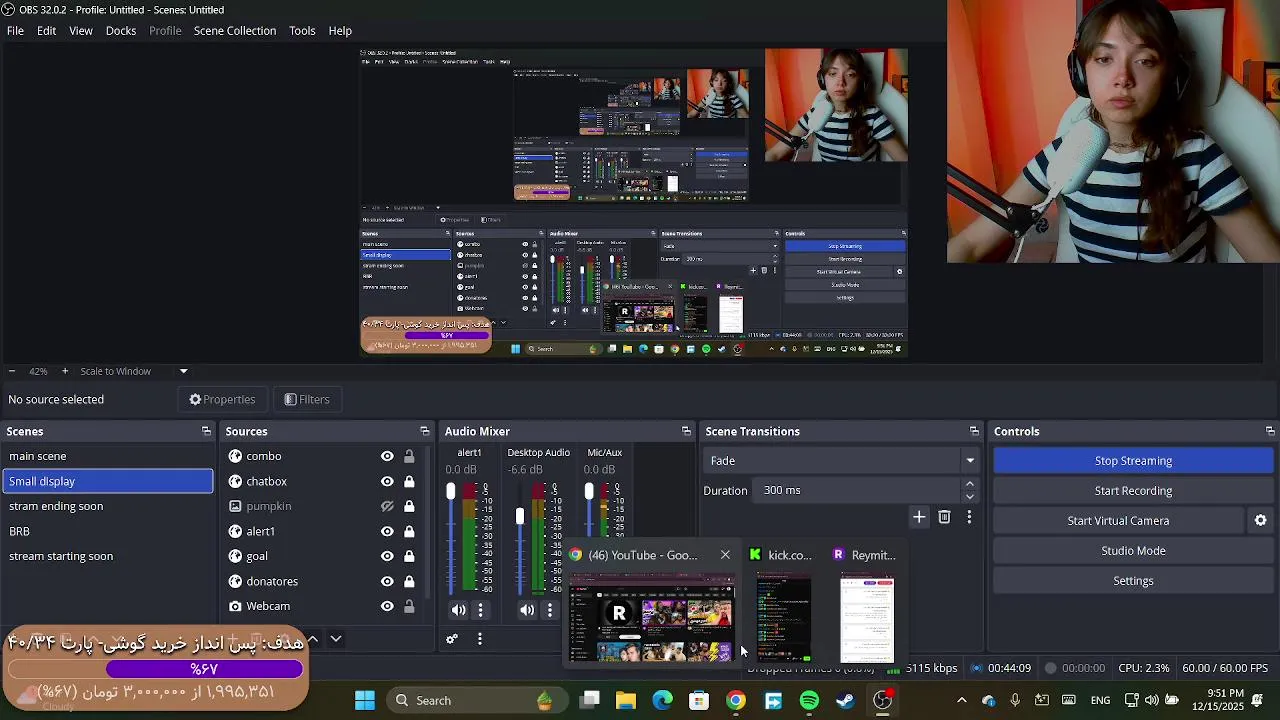Mute the alert1 audio channel

(459, 610)
